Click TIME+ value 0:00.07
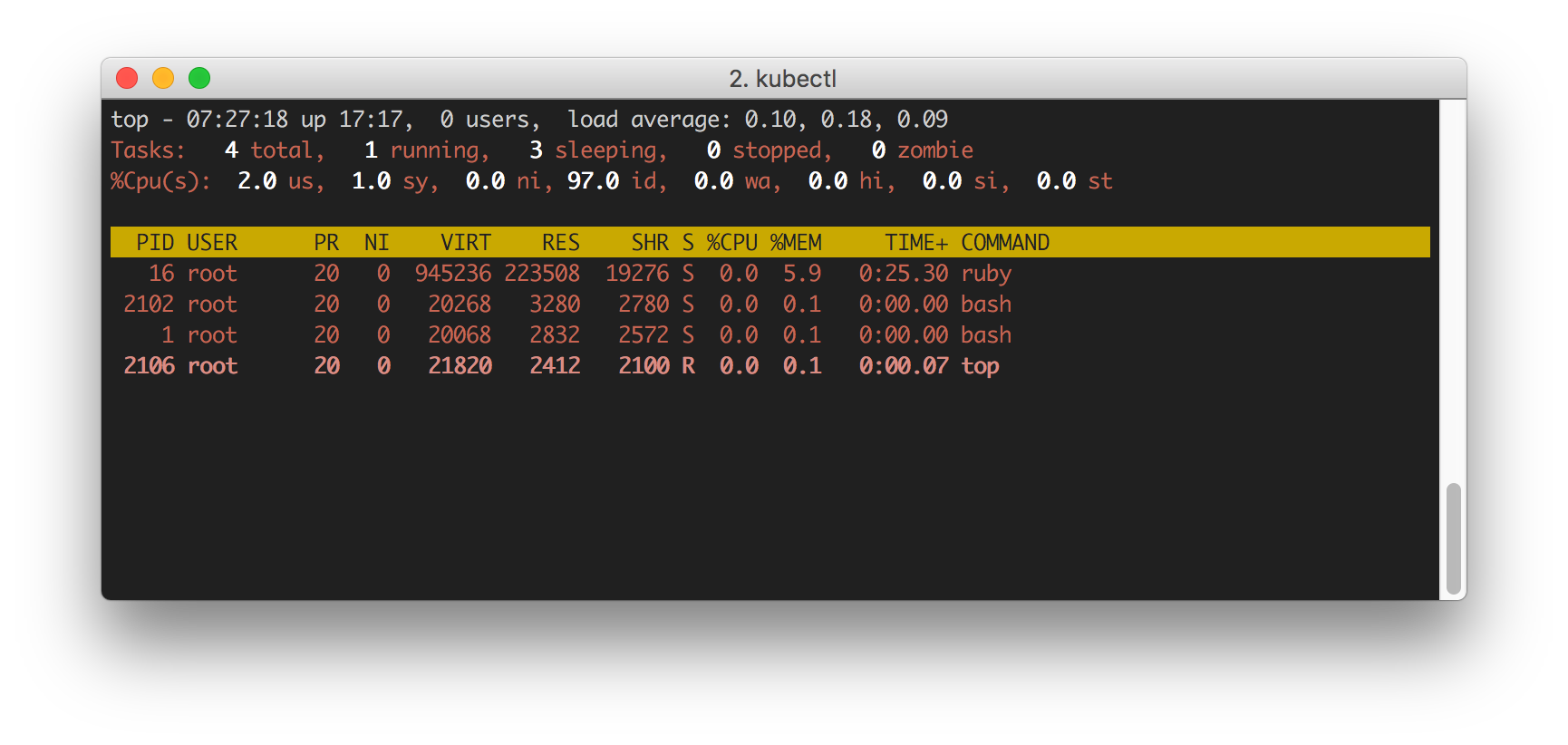The height and width of the screenshot is (745, 1568). 904,366
